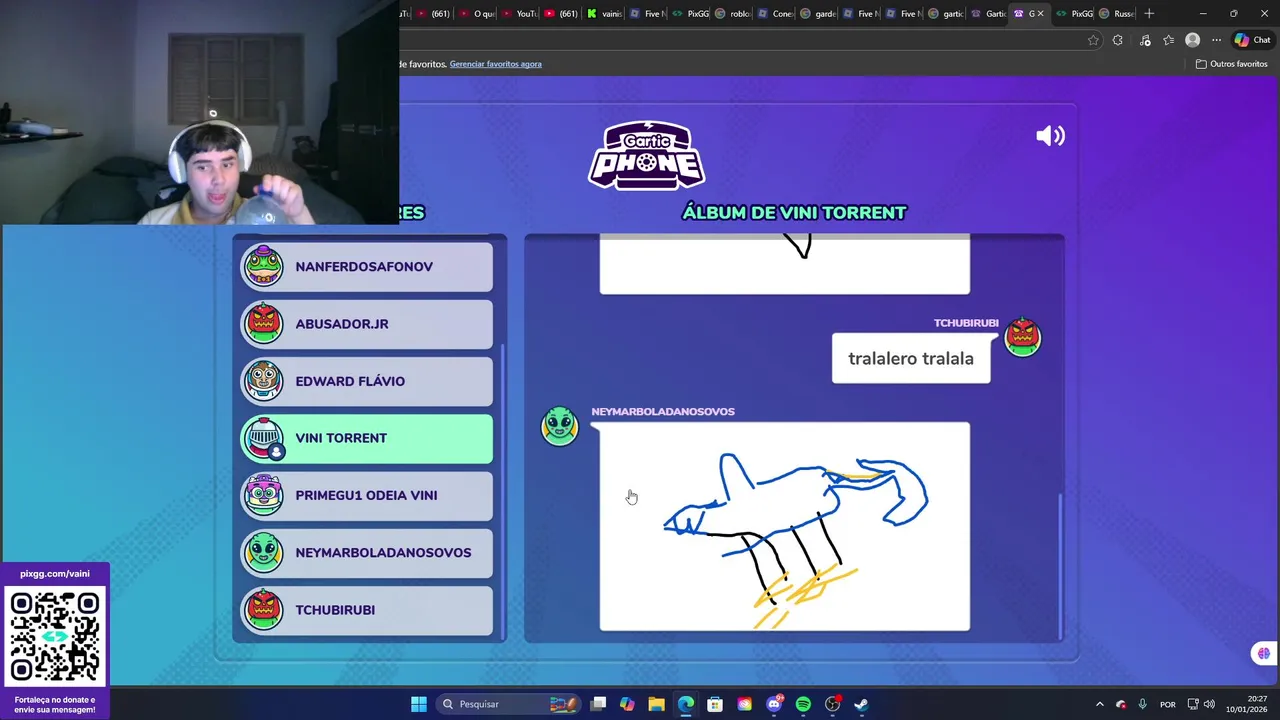Open Steam from the taskbar
Screen dimensions: 1280x720
point(861,704)
